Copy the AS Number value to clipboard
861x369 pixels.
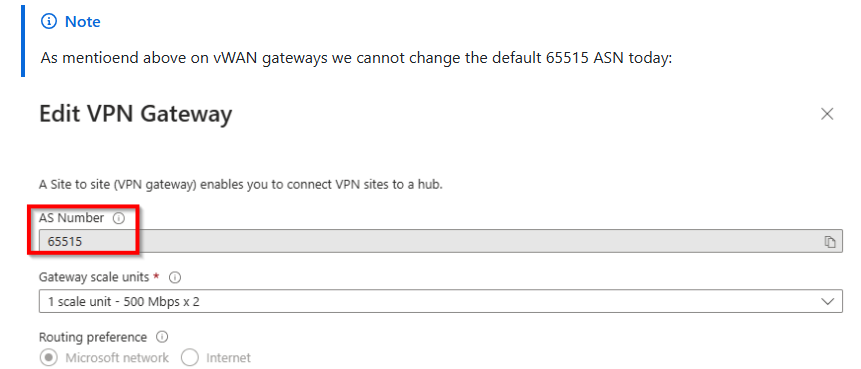830,242
